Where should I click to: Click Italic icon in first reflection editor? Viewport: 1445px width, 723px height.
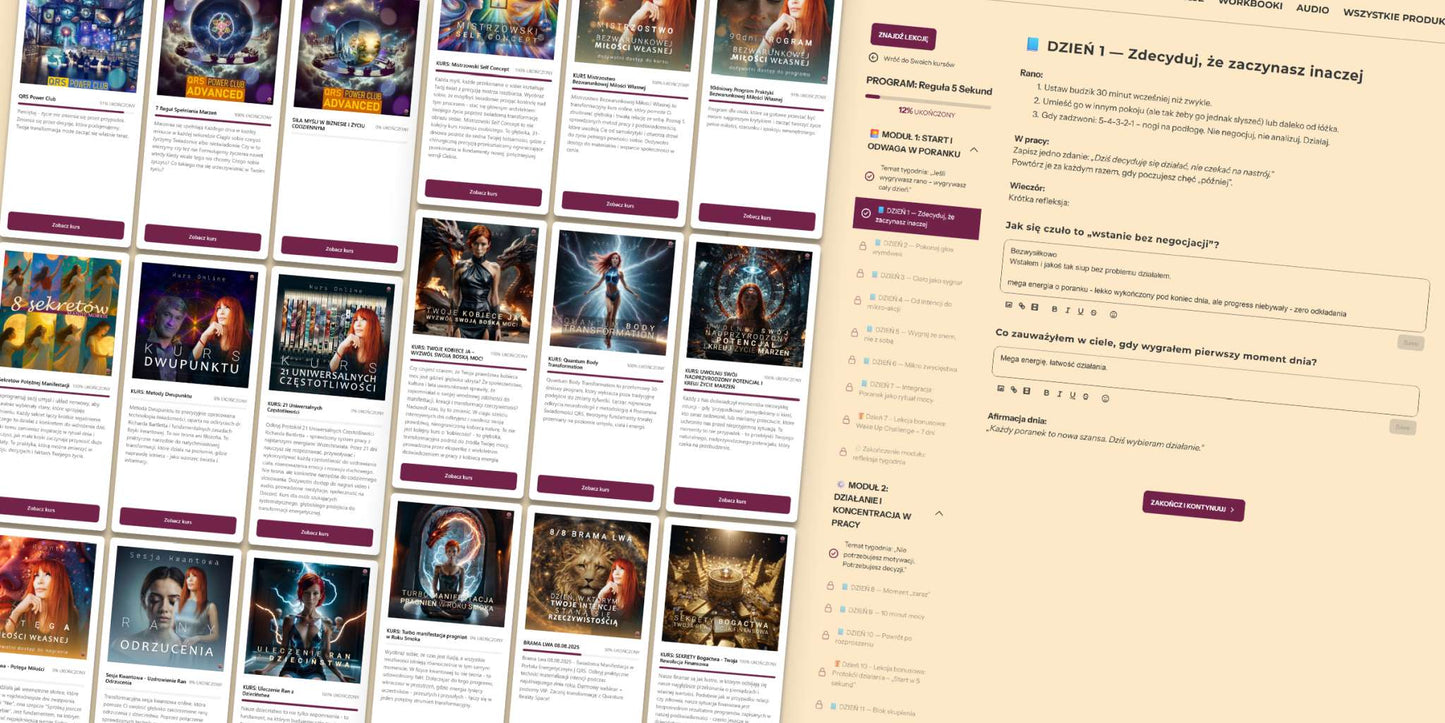[1067, 310]
